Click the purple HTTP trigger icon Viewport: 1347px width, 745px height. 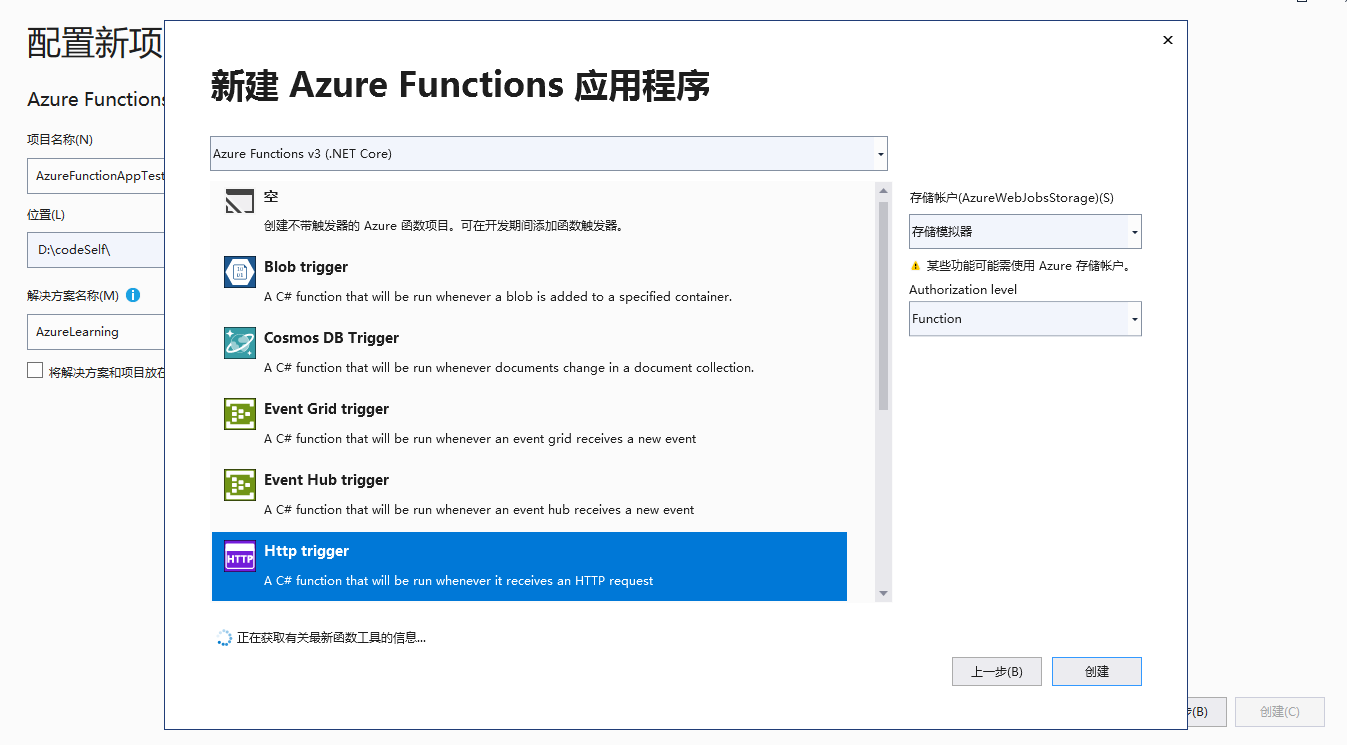tap(239, 556)
